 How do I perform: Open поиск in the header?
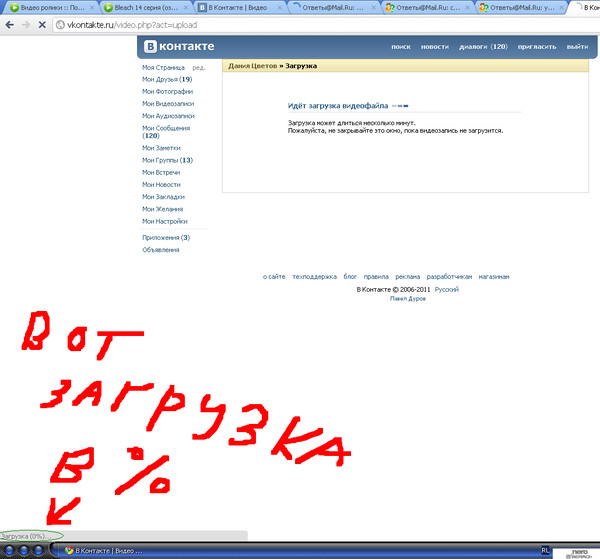(401, 47)
